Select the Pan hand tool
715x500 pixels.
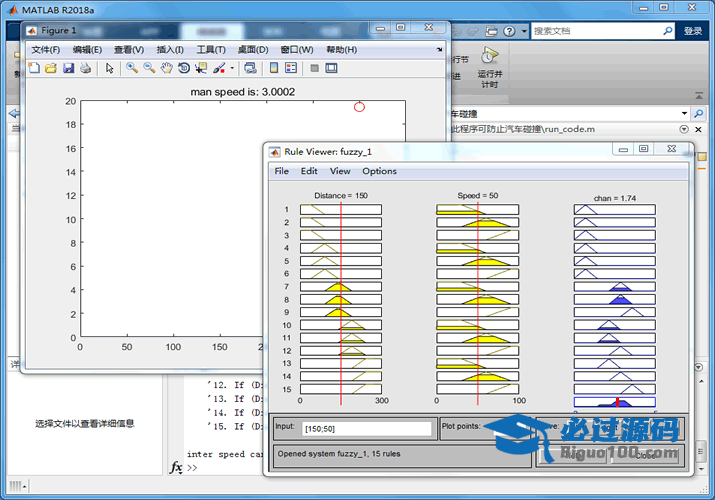pyautogui.click(x=167, y=68)
